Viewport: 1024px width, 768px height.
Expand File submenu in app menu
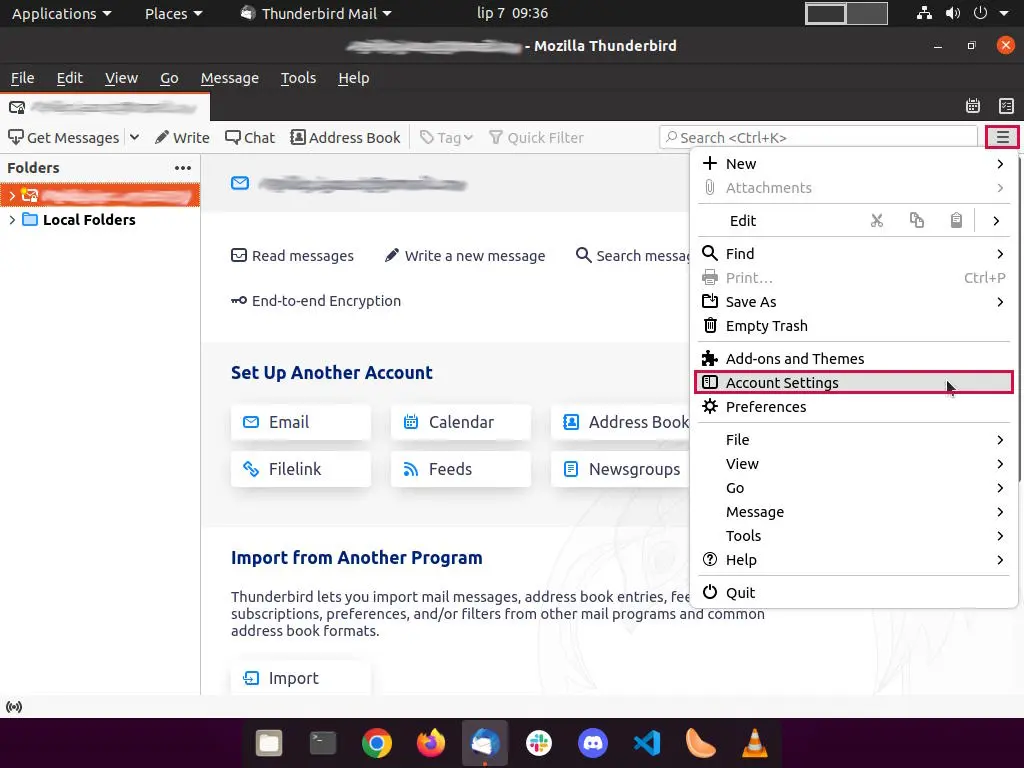tap(854, 440)
